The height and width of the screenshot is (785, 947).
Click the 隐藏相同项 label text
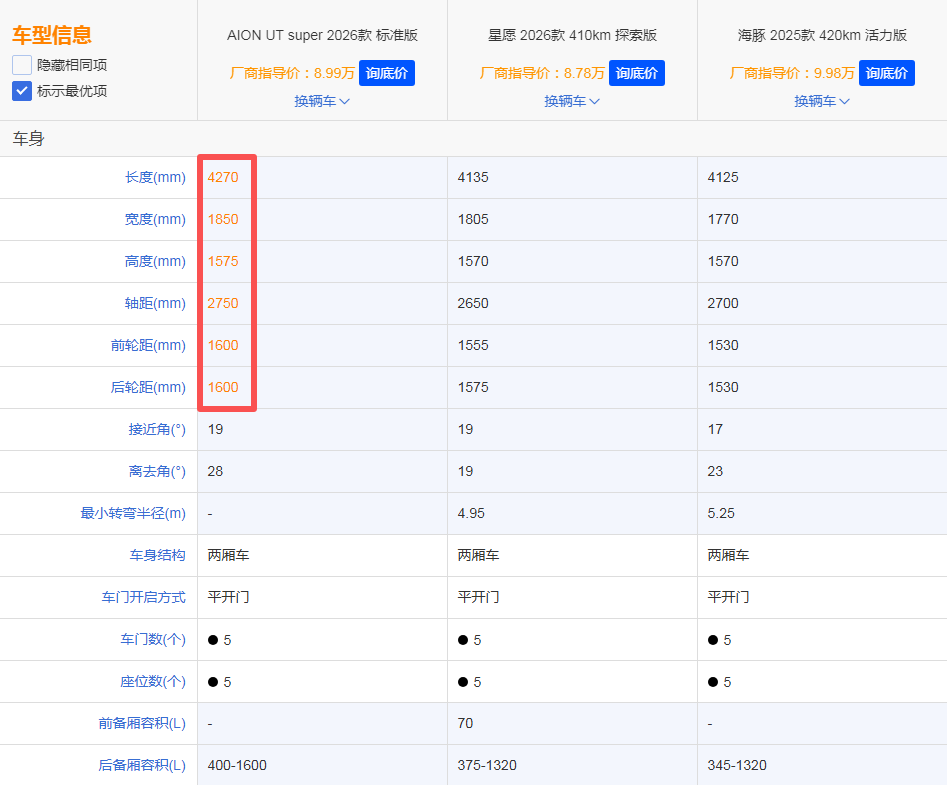(72, 65)
